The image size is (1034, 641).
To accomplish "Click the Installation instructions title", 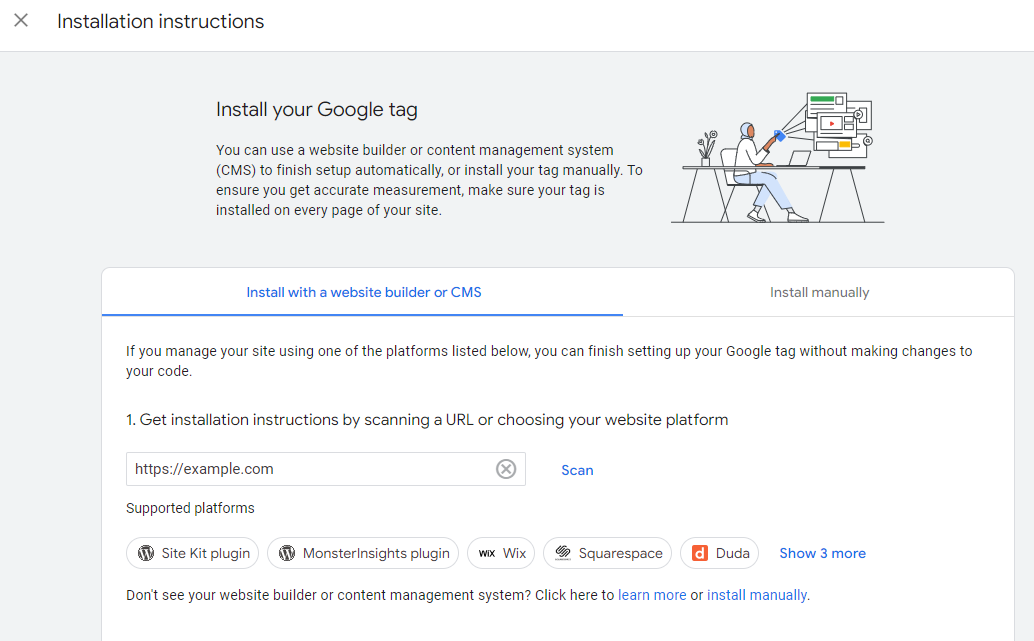I will pos(160,21).
